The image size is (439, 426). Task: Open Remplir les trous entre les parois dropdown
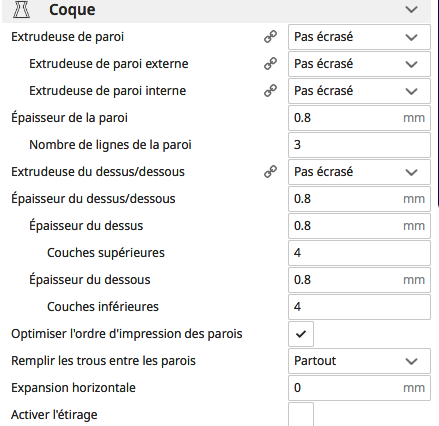(x=359, y=361)
